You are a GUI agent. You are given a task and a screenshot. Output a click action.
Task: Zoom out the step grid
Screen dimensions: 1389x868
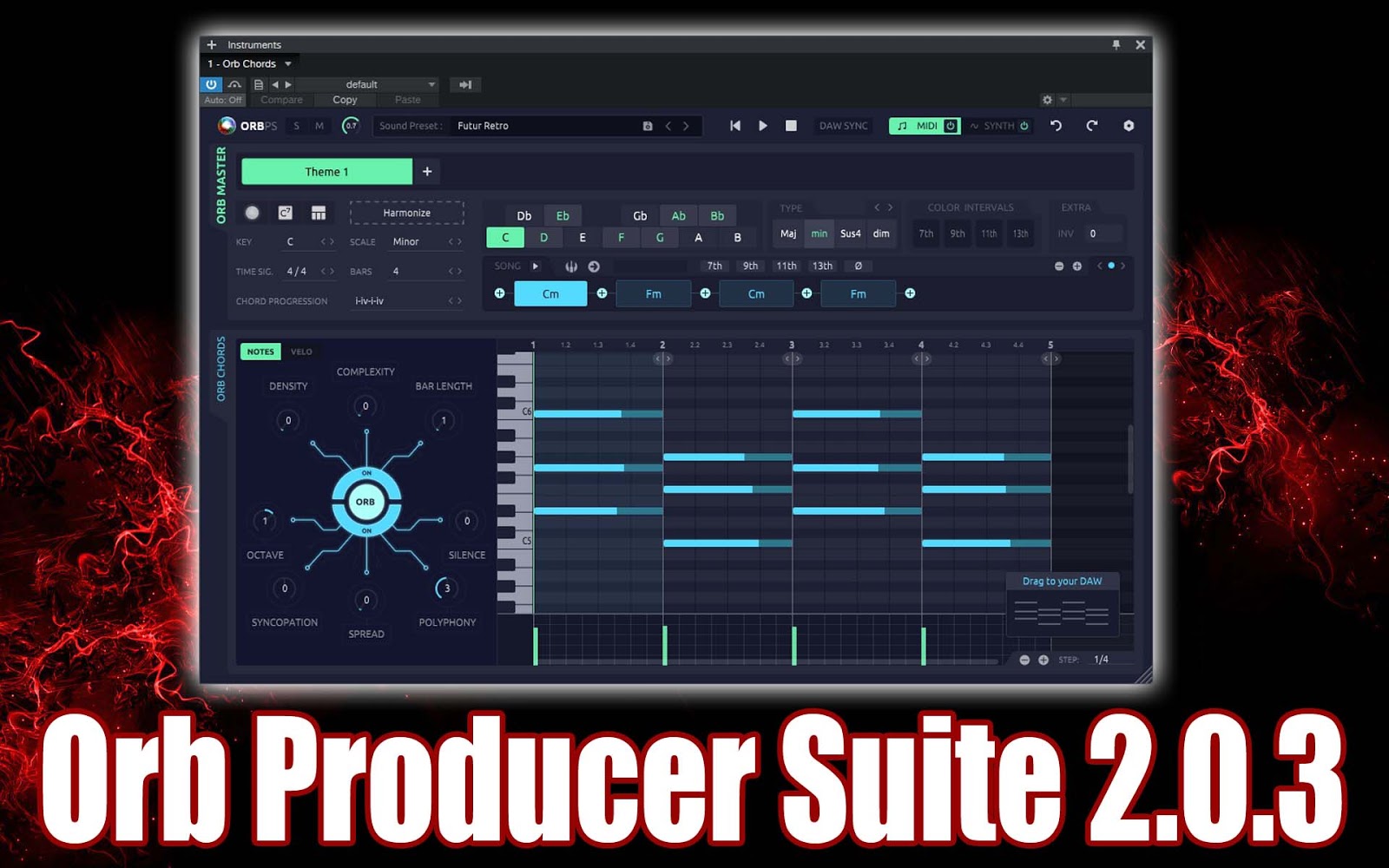(1024, 660)
